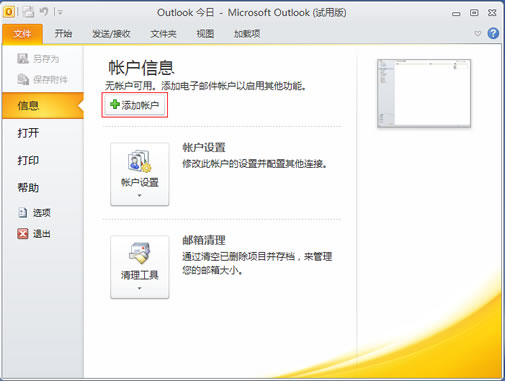The height and width of the screenshot is (381, 505).
Task: Click the 保存附件 item
Action: pyautogui.click(x=42, y=79)
